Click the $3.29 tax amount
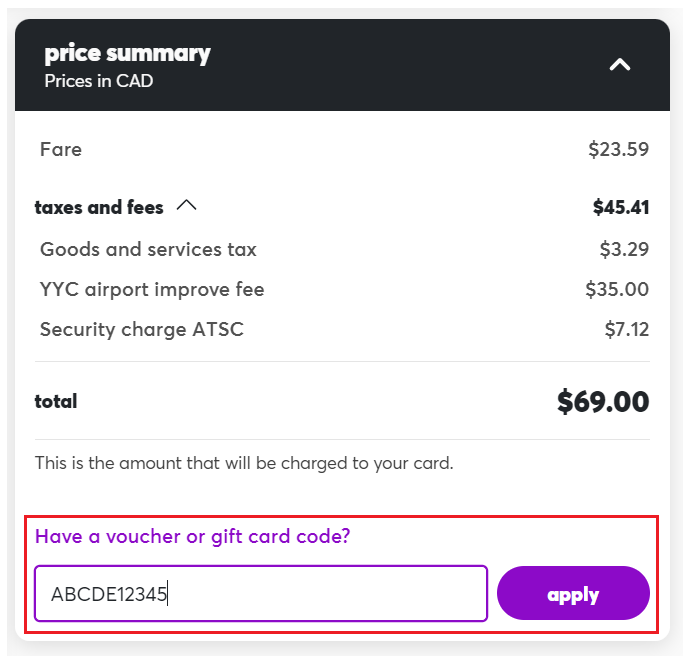Screen dimensions: 683x658 (624, 250)
